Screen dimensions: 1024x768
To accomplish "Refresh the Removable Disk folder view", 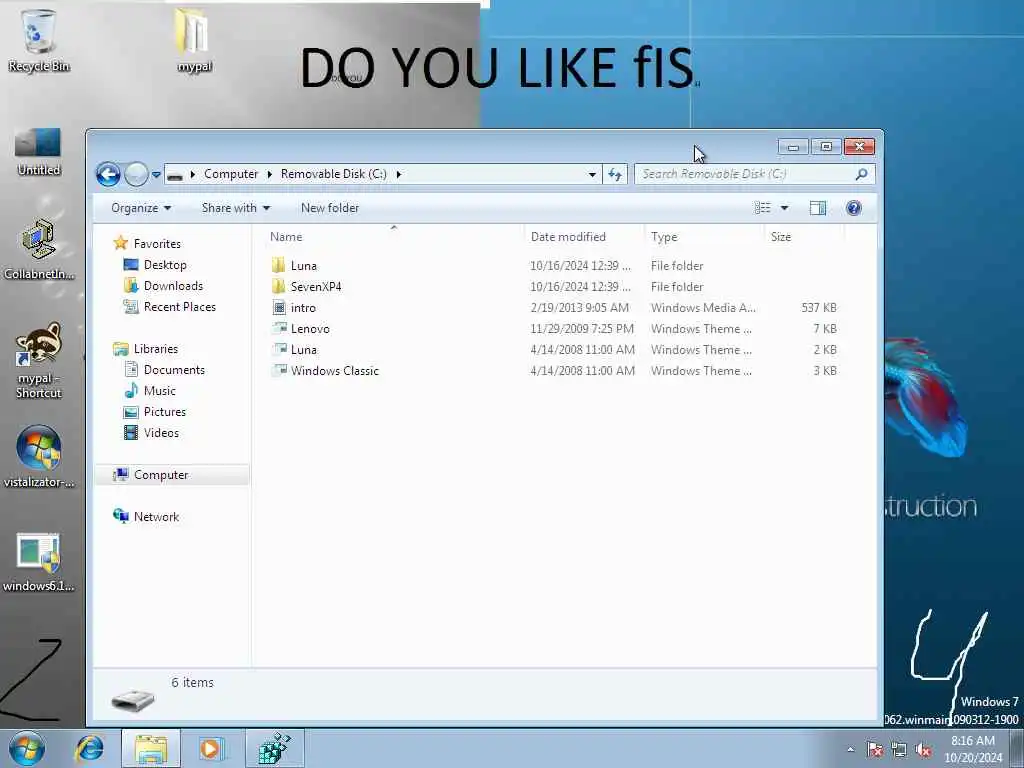I will coord(615,174).
